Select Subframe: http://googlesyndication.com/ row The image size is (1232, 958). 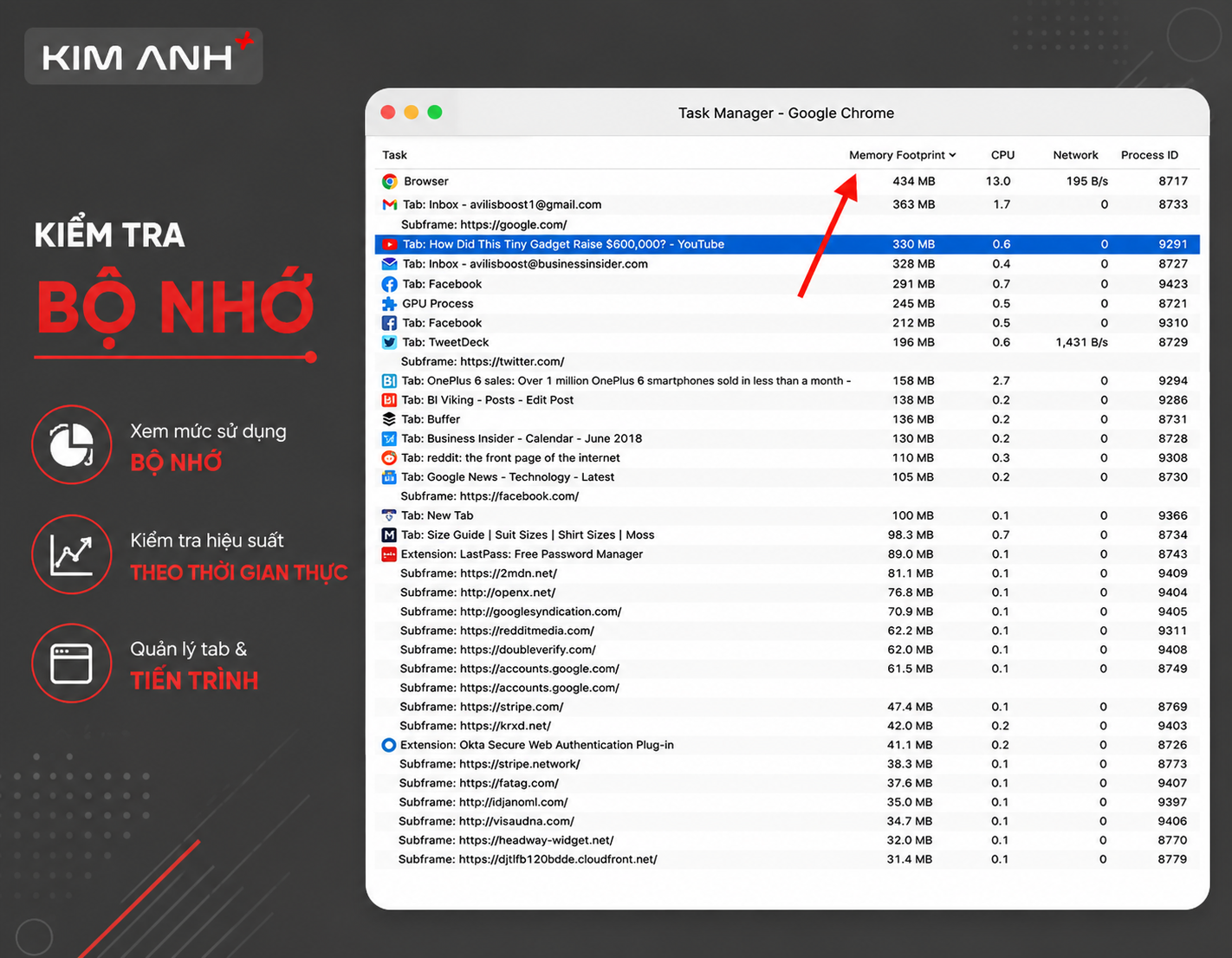pos(787,612)
